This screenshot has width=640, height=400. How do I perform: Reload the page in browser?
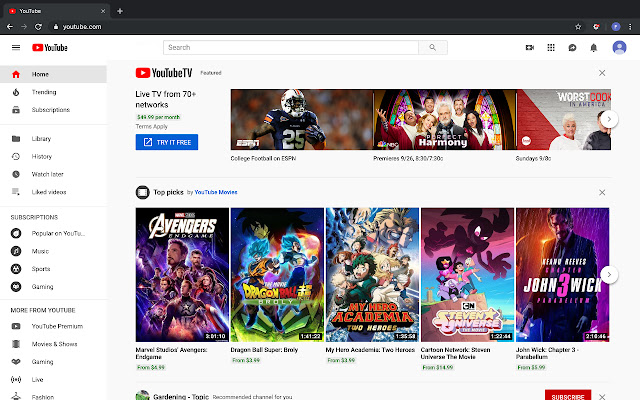click(x=38, y=27)
